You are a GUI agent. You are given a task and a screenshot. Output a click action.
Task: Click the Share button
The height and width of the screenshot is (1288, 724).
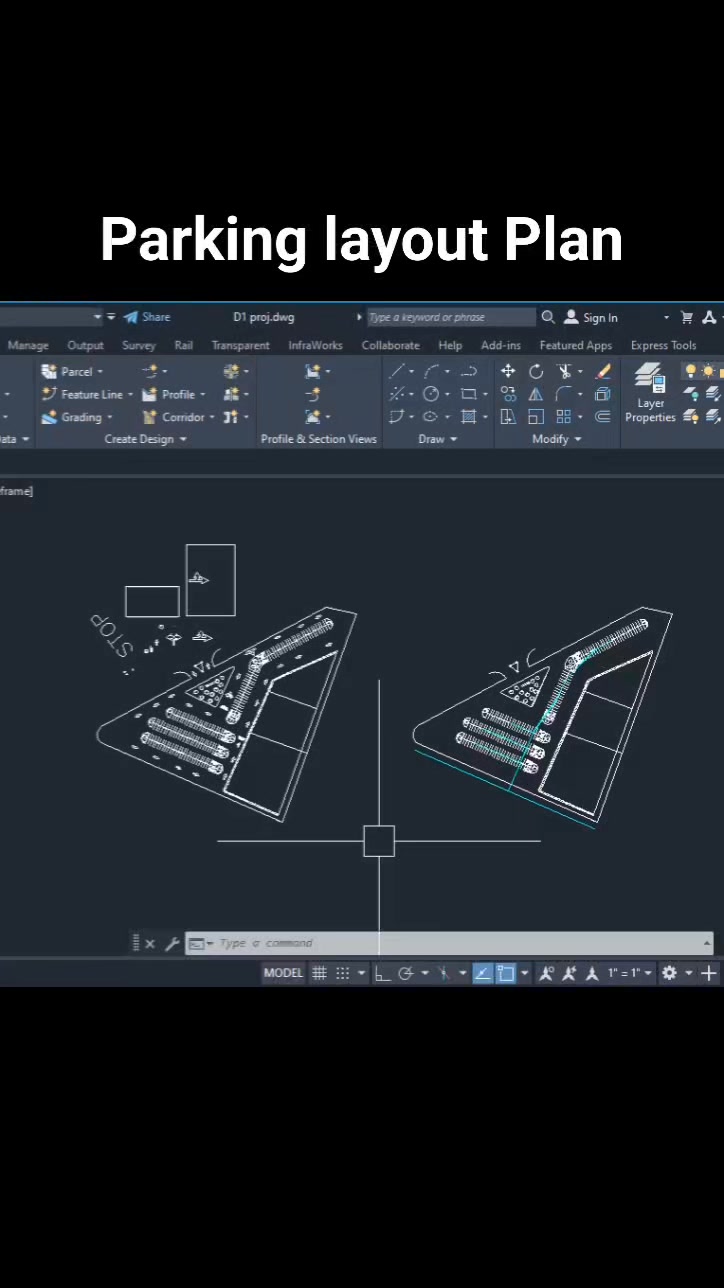[x=147, y=317]
